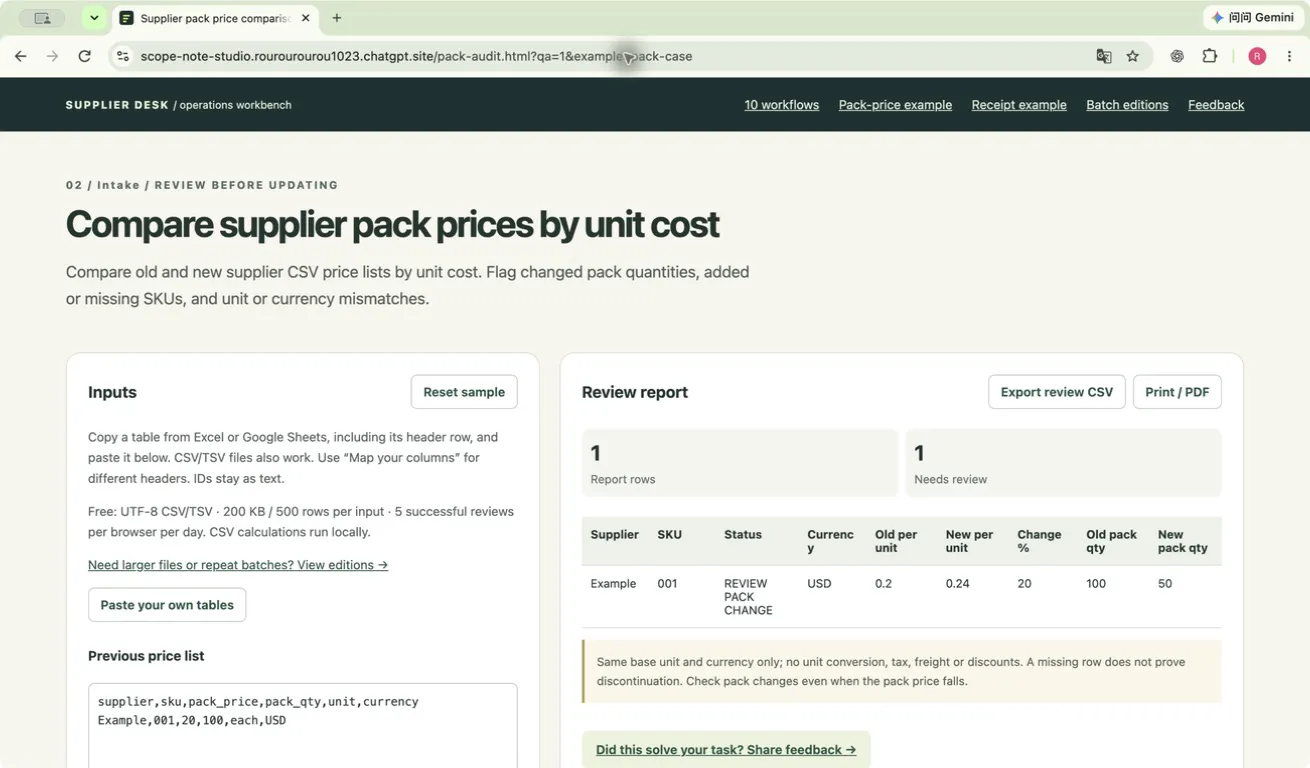
Task: Click Export review CSV
Action: pyautogui.click(x=1057, y=392)
